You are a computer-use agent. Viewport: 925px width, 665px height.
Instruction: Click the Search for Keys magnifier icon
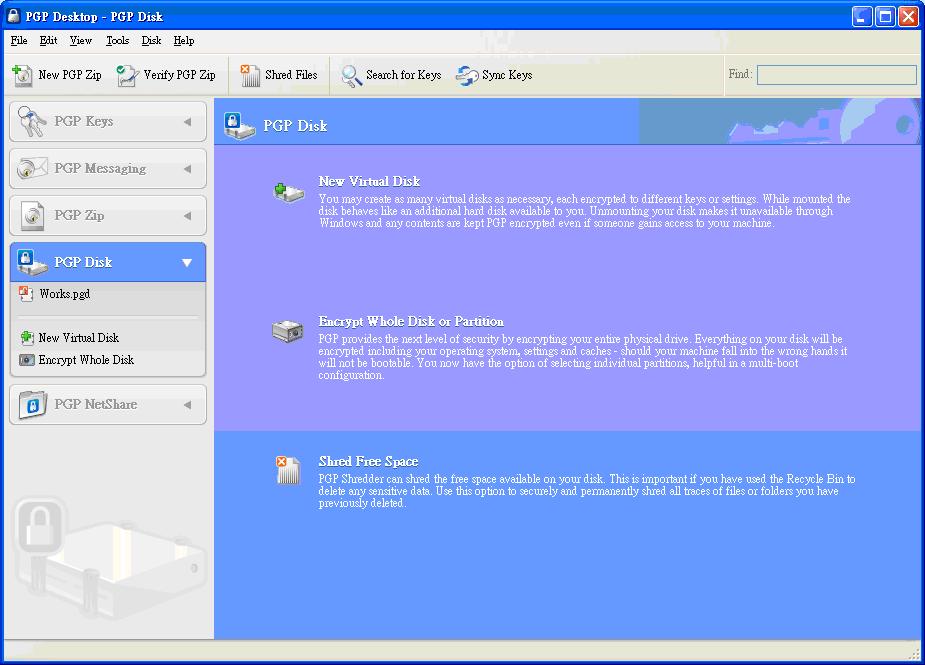coord(351,76)
